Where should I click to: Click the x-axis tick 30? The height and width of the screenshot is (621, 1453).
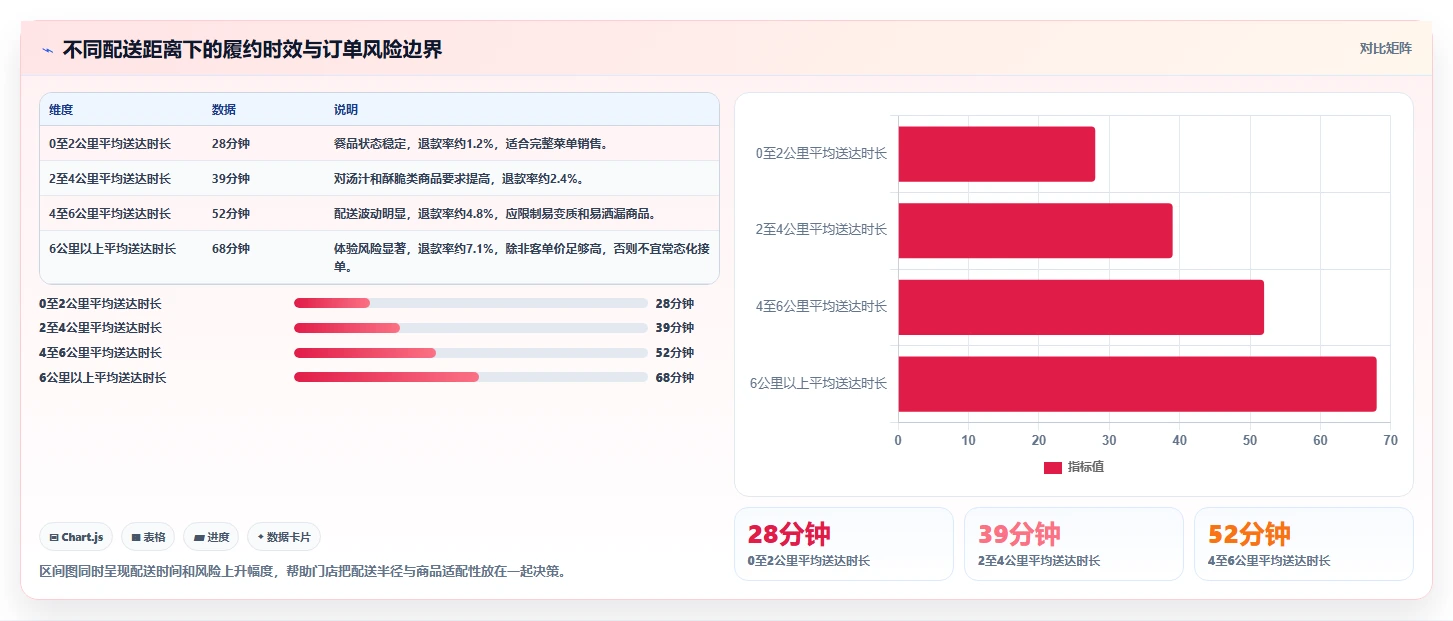(x=1109, y=440)
